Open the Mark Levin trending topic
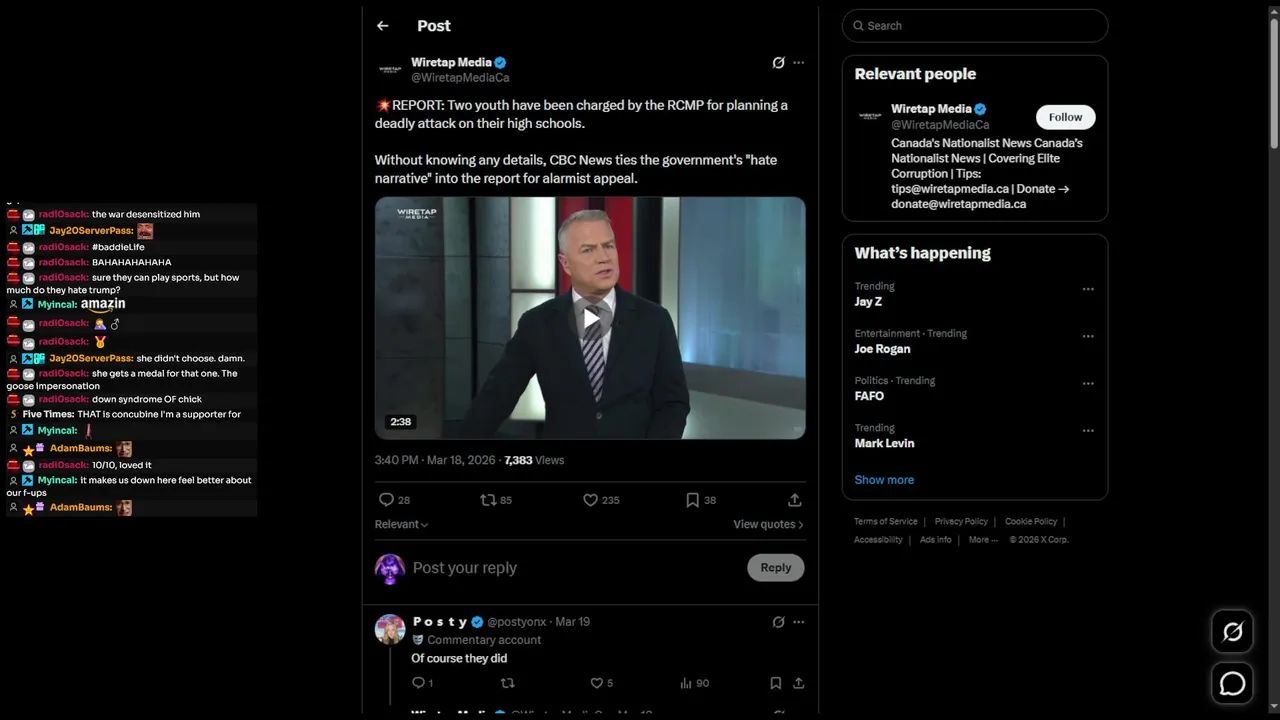The width and height of the screenshot is (1280, 720). tap(884, 443)
